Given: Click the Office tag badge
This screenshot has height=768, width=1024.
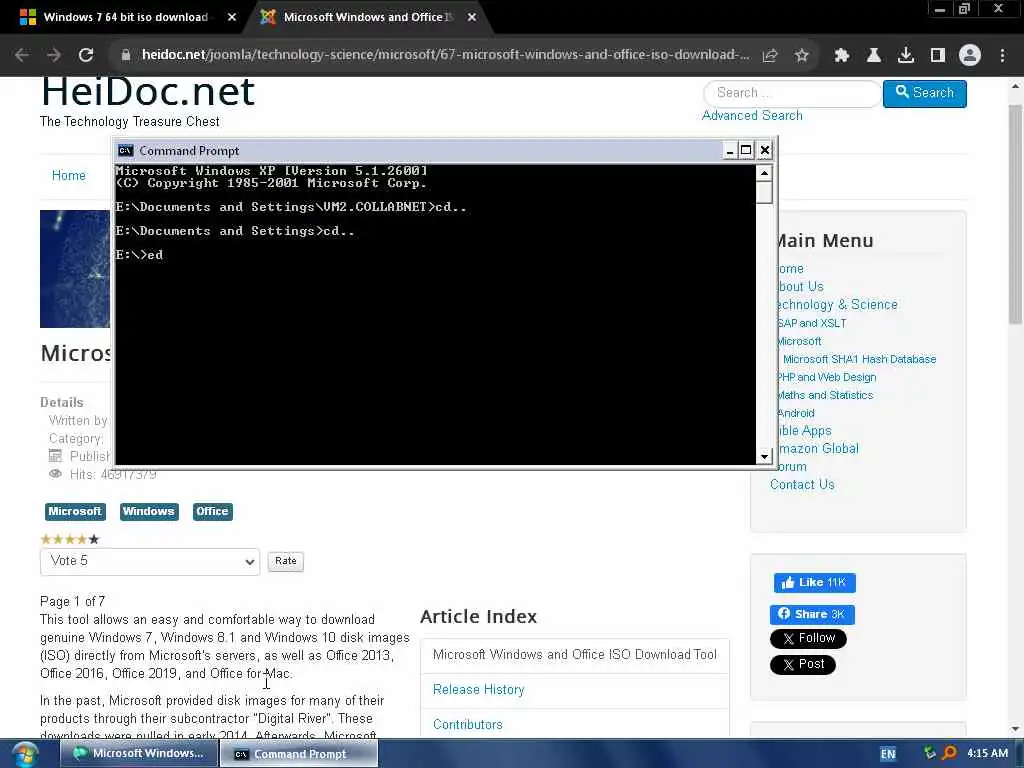Looking at the screenshot, I should (212, 511).
